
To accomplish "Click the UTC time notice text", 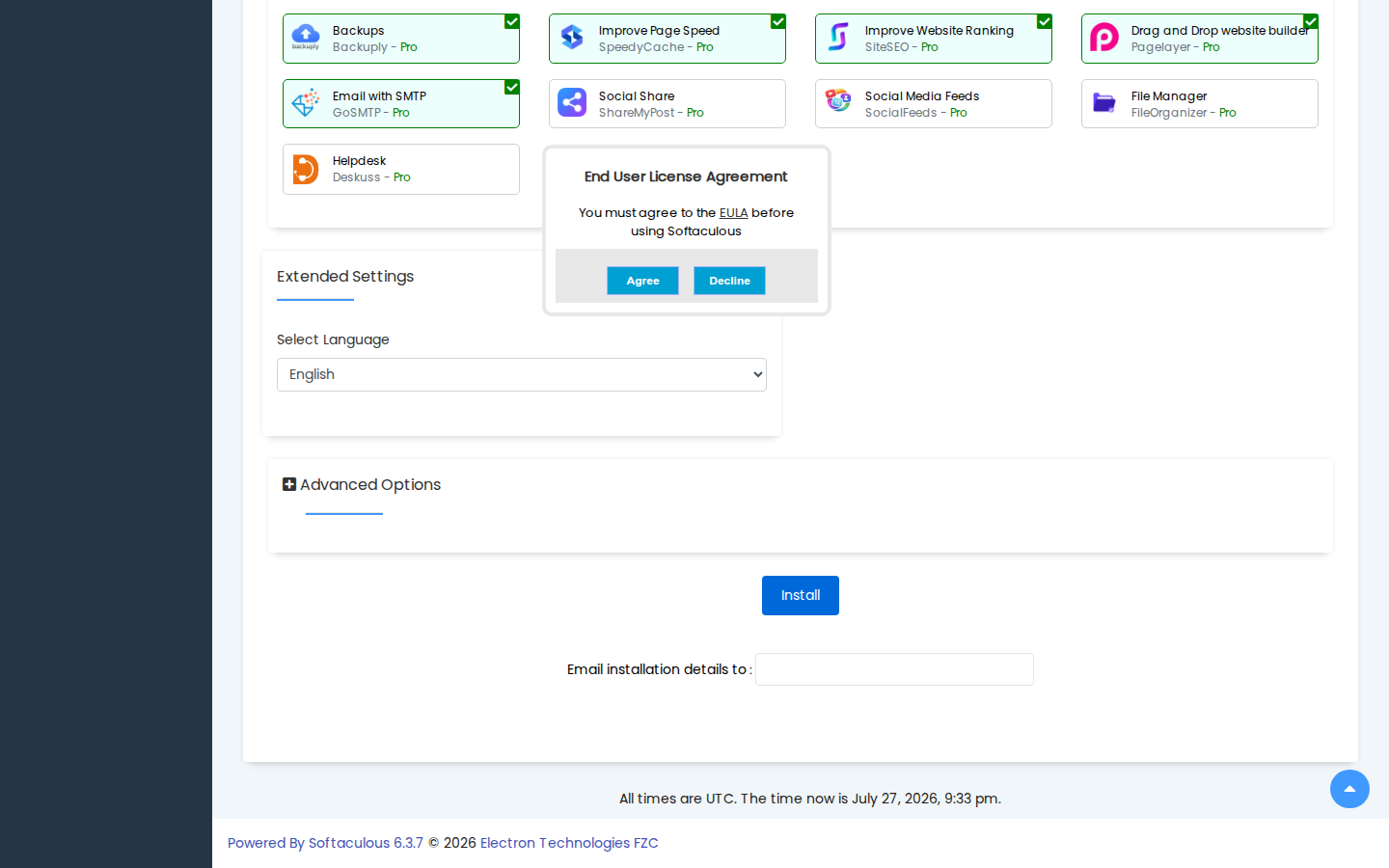I will 810,799.
